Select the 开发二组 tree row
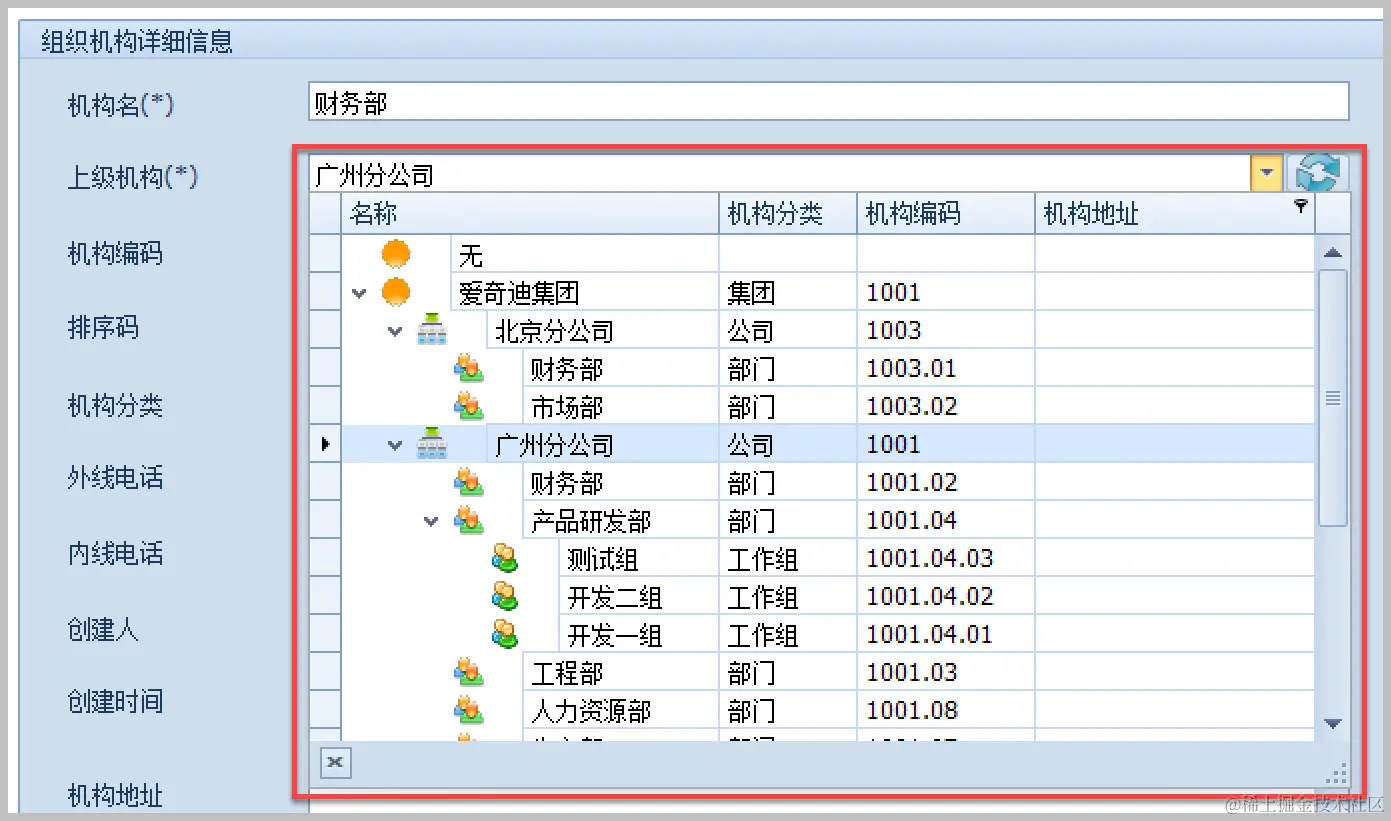This screenshot has height=821, width=1391. click(828, 596)
